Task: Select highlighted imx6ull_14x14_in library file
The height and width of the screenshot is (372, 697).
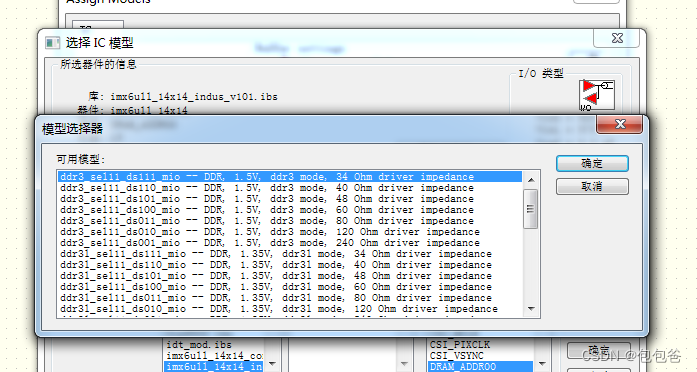Action: [214, 367]
